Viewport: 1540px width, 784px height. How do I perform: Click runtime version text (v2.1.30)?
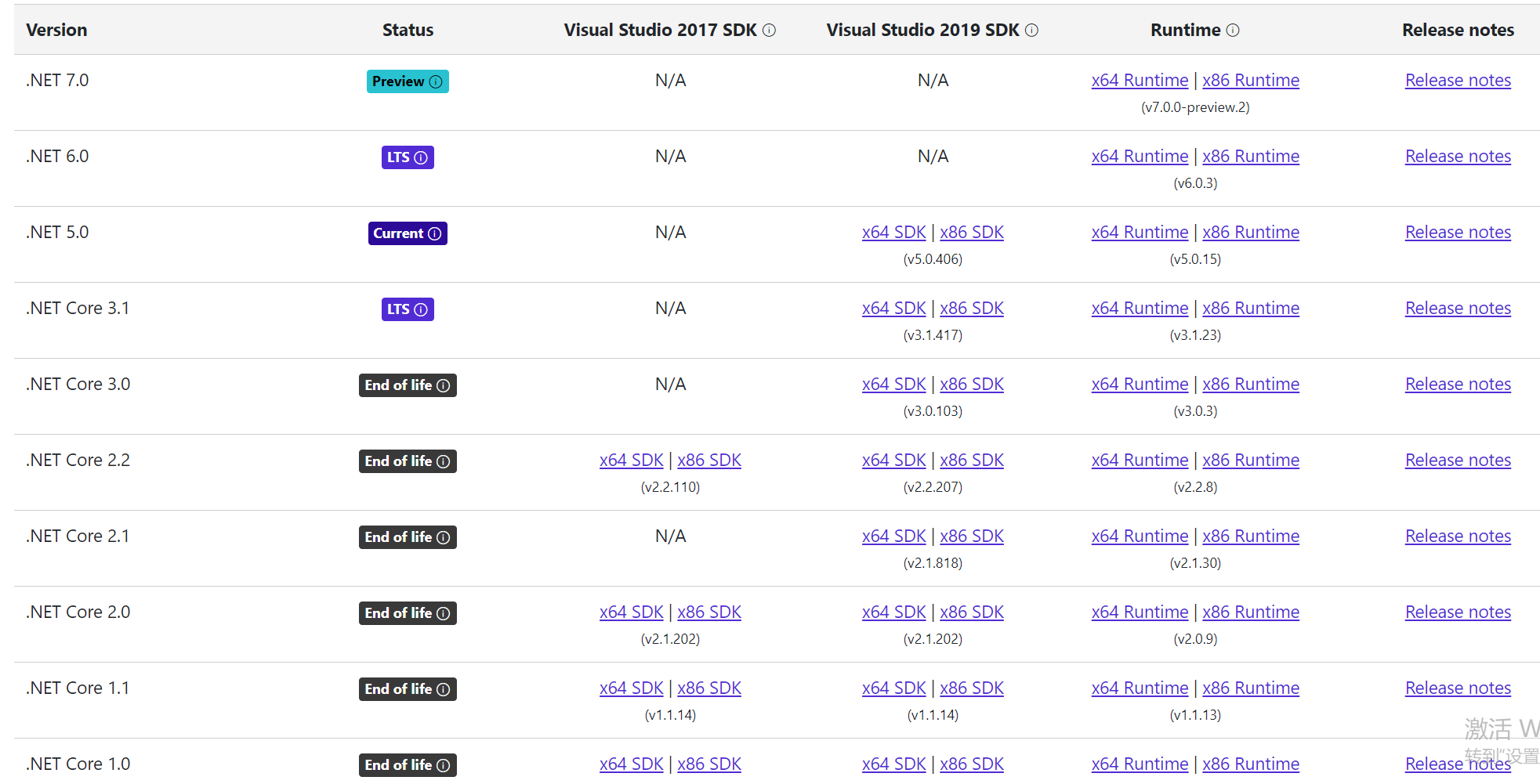click(x=1195, y=563)
